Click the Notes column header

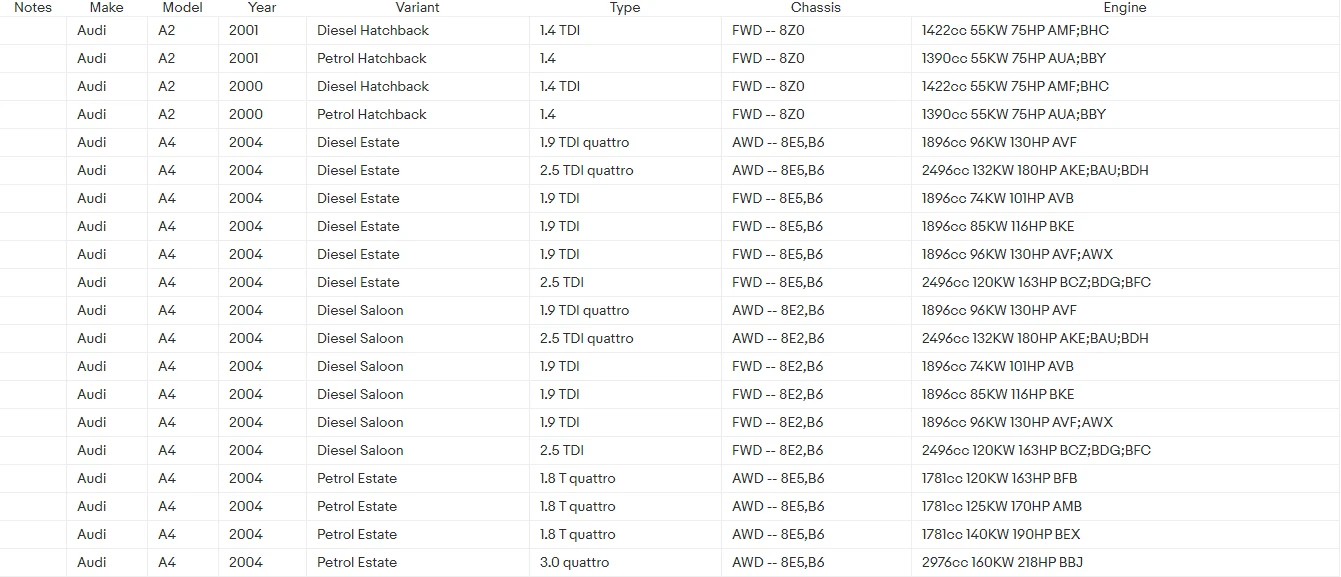(33, 8)
